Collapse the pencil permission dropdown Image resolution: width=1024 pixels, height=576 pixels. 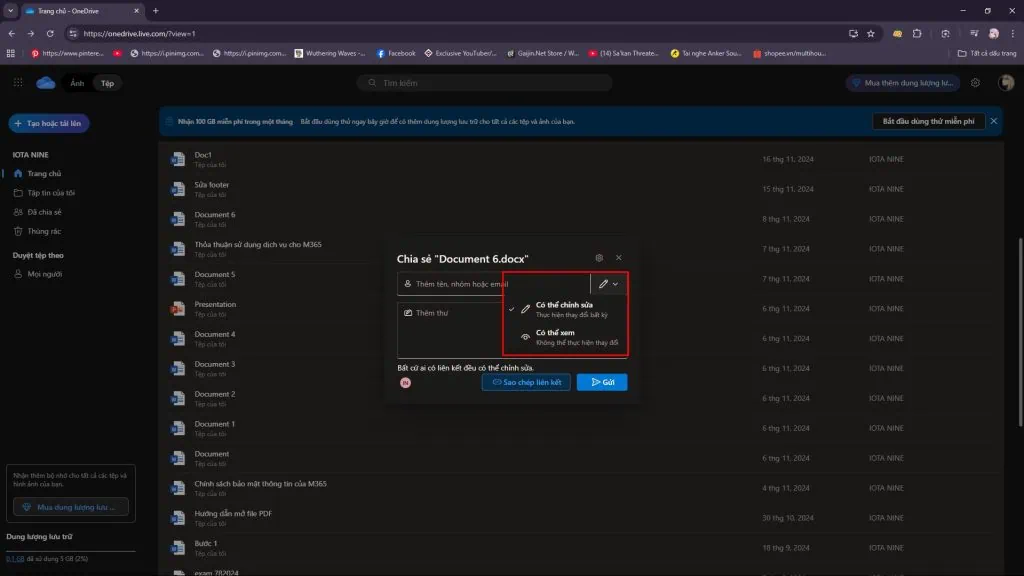pos(609,284)
